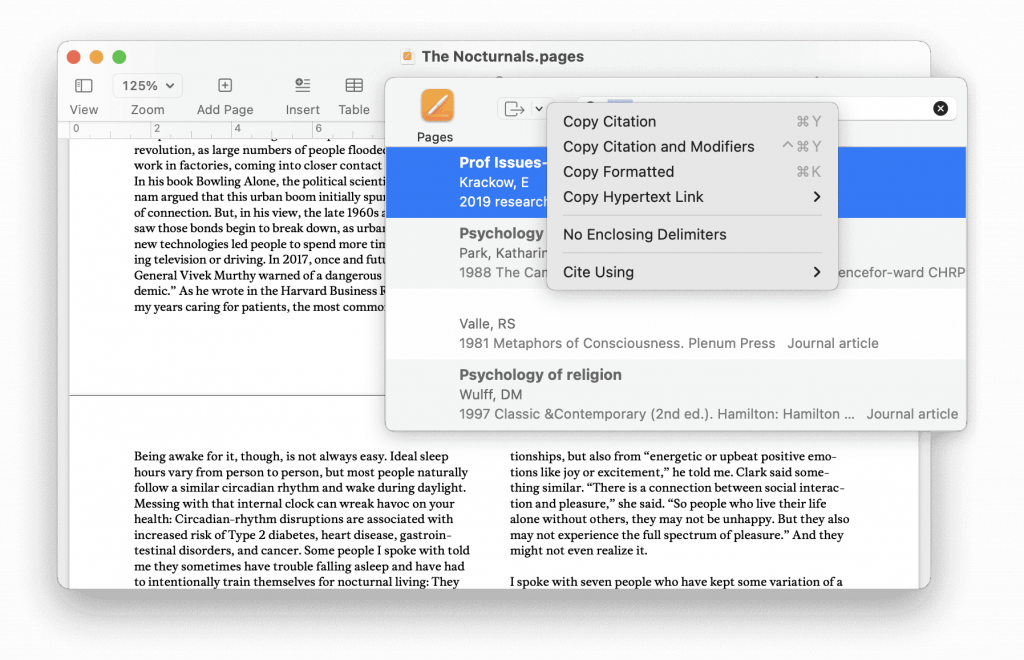Toggle the No Enclosing Delimiters option
Image resolution: width=1024 pixels, height=660 pixels.
(x=644, y=235)
